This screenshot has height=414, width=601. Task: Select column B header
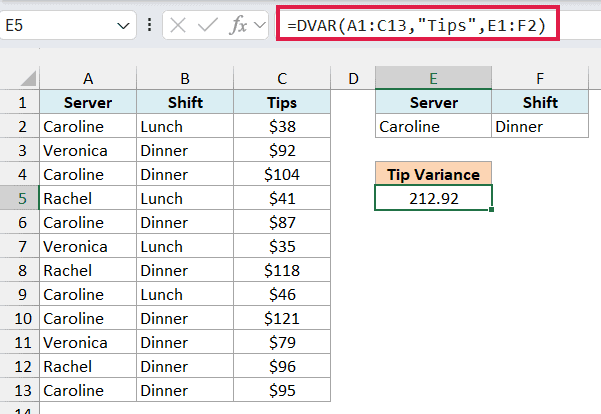click(x=185, y=79)
